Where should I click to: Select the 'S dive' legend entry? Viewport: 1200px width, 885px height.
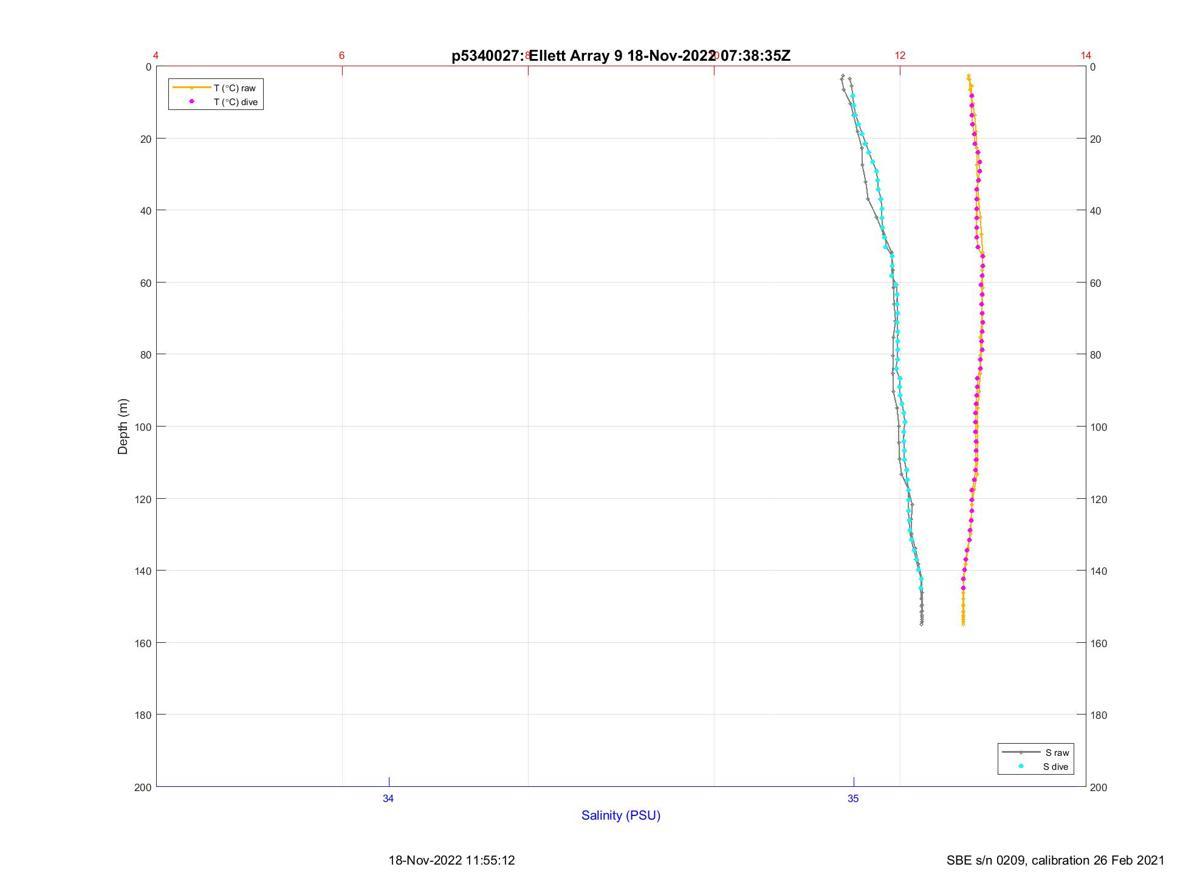point(1057,767)
